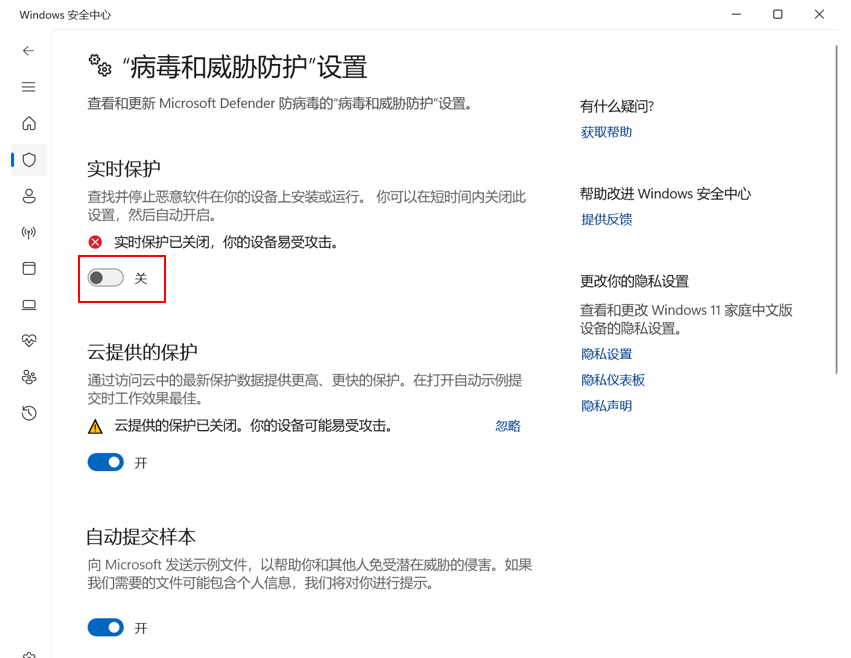Image resolution: width=851 pixels, height=658 pixels.
Task: Click the 自动提交样本 section heading
Action: [141, 537]
